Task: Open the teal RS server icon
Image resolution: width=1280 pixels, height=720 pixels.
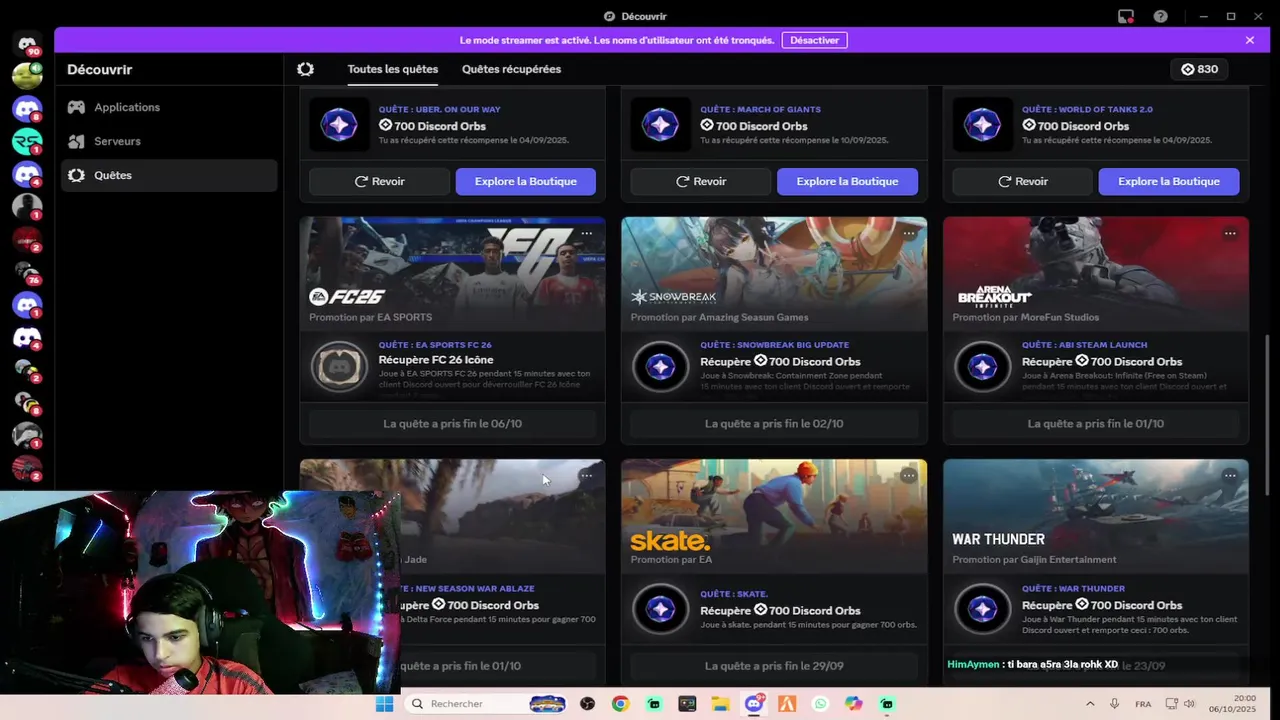Action: (x=27, y=142)
